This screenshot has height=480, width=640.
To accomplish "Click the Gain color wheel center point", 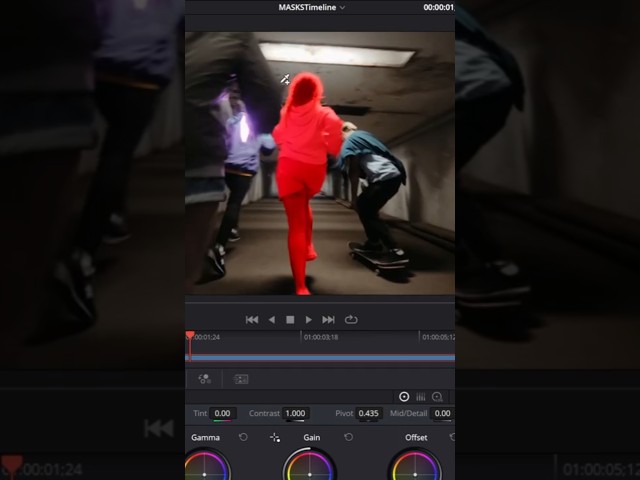I will 309,474.
